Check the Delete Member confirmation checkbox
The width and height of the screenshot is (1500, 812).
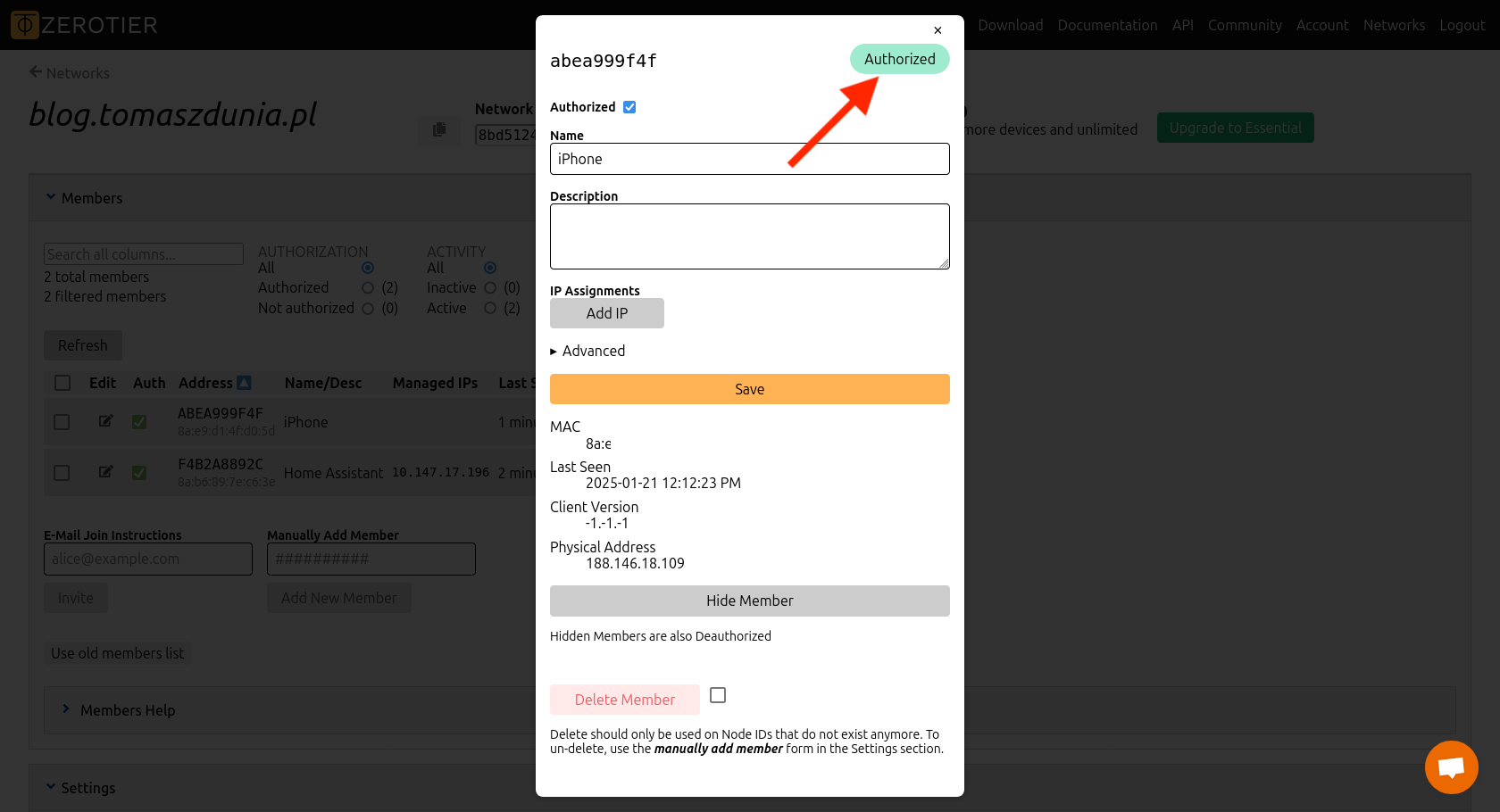[718, 695]
